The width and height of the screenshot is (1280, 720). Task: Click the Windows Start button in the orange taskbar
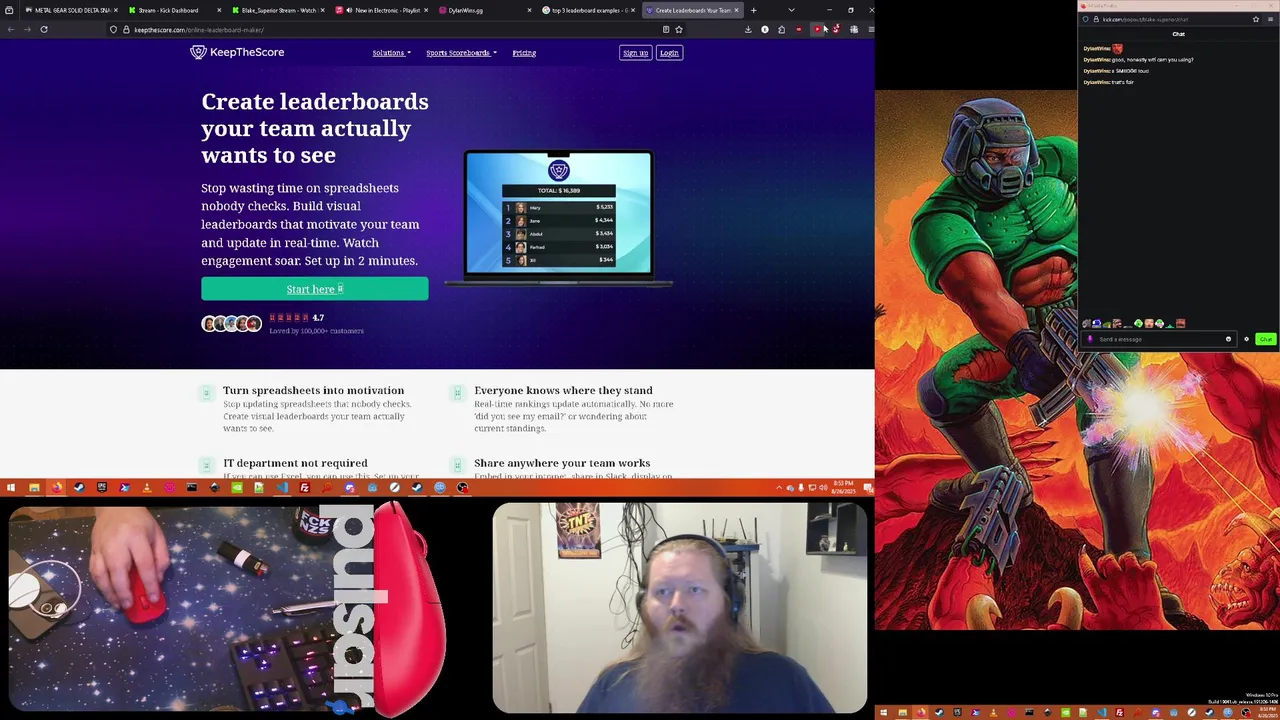tap(11, 488)
